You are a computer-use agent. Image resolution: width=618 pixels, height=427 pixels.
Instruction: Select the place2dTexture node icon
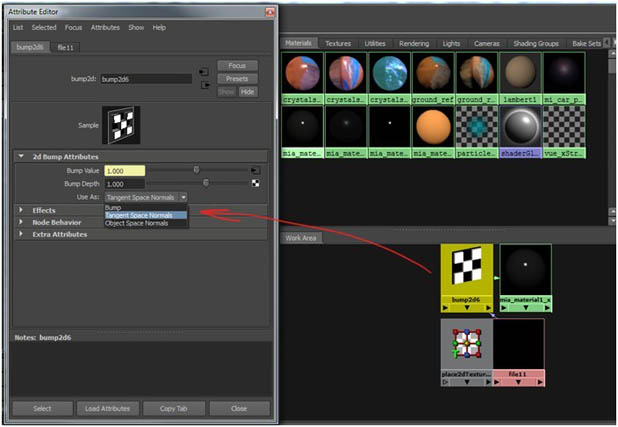point(467,344)
